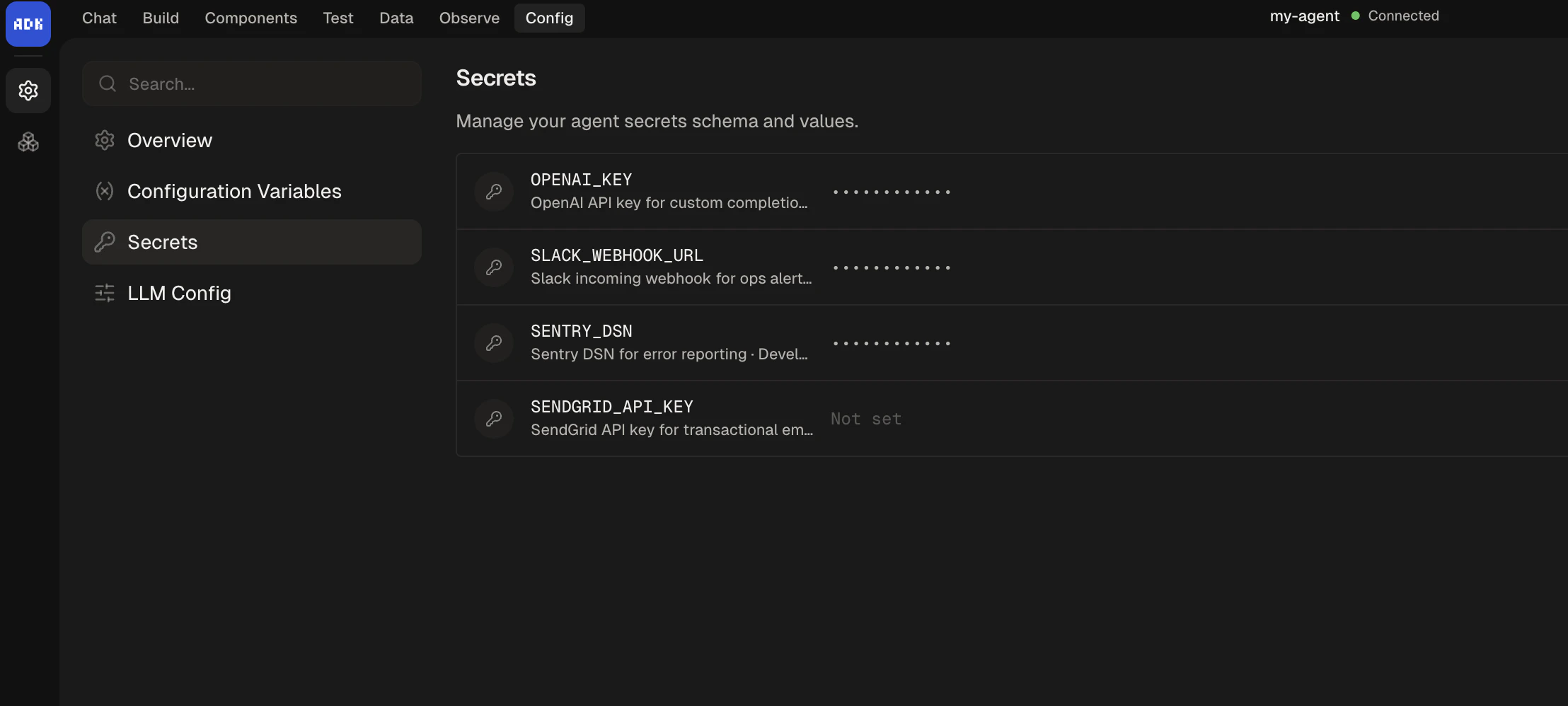1568x706 pixels.
Task: Switch to the Observe tab
Action: click(x=469, y=18)
